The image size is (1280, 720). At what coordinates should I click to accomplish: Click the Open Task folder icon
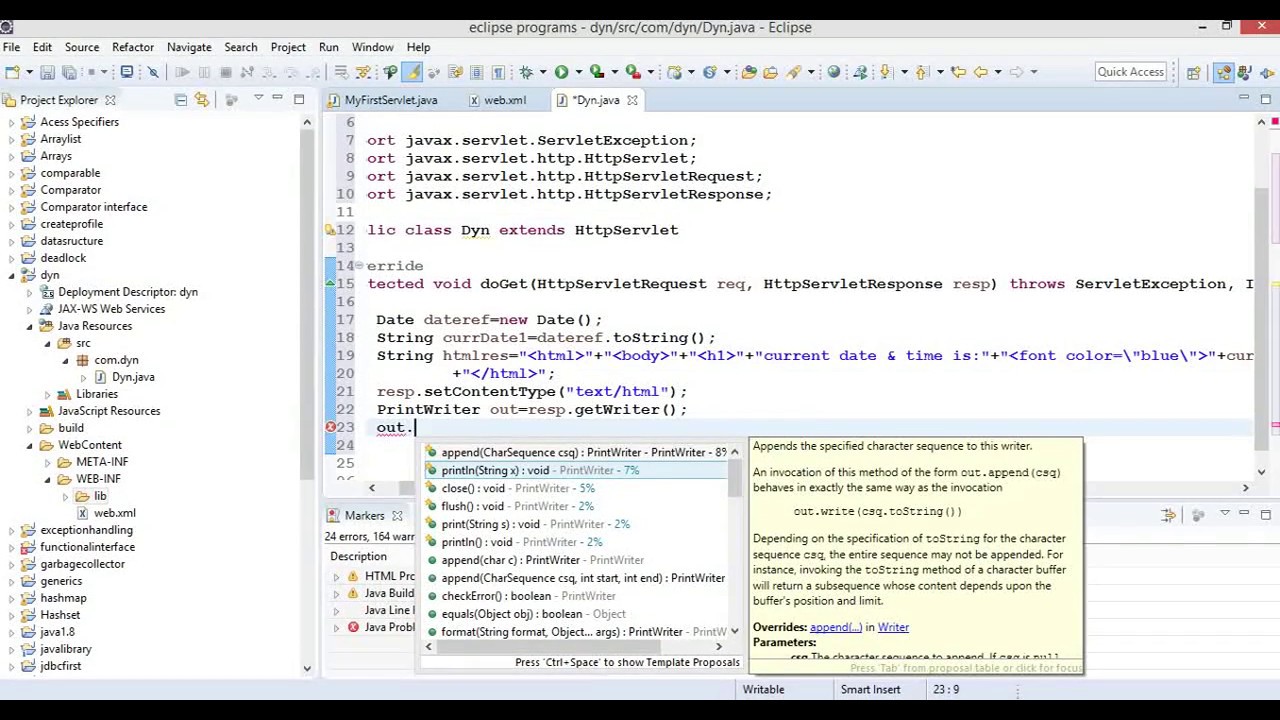pos(770,72)
